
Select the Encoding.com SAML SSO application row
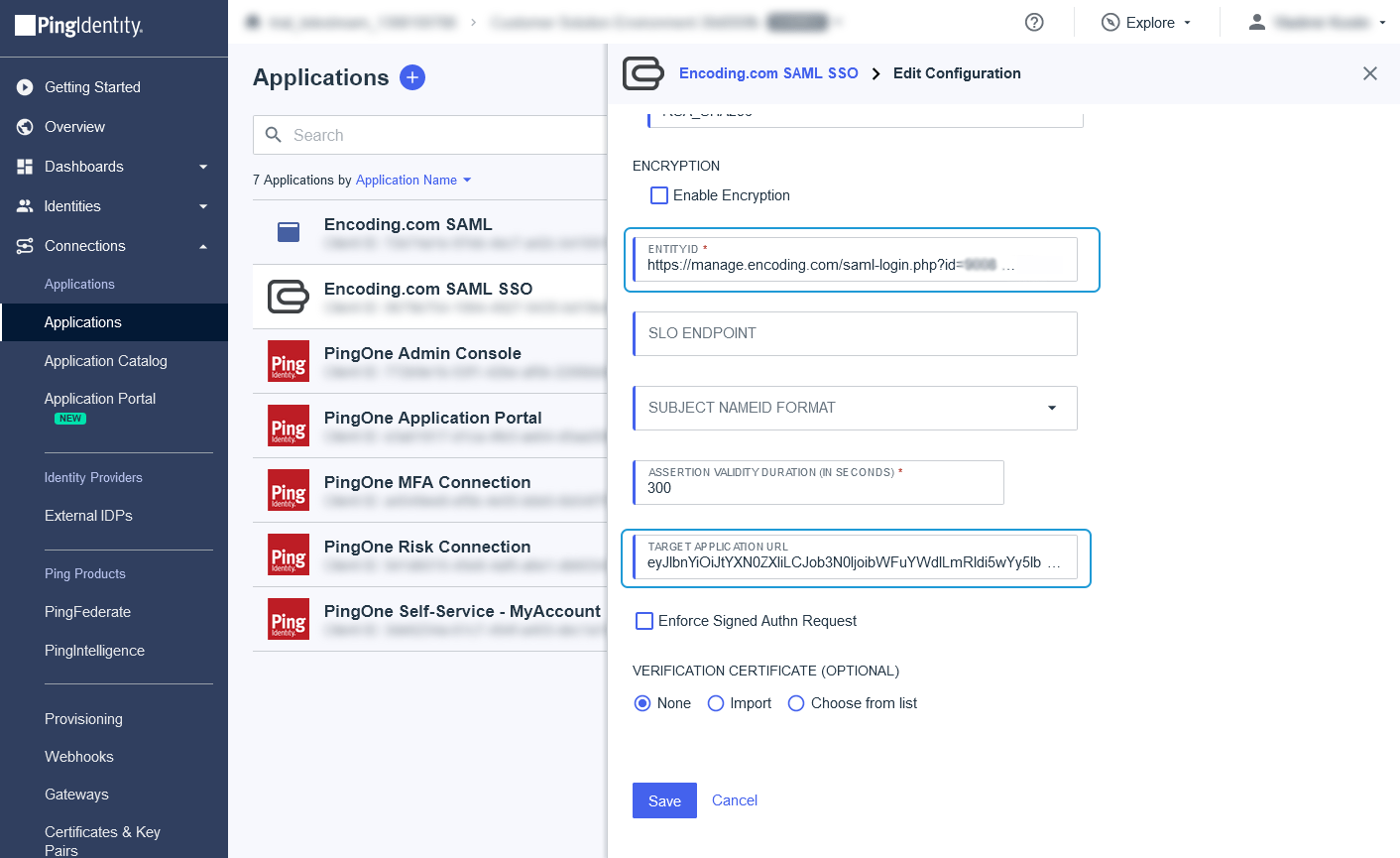[430, 297]
